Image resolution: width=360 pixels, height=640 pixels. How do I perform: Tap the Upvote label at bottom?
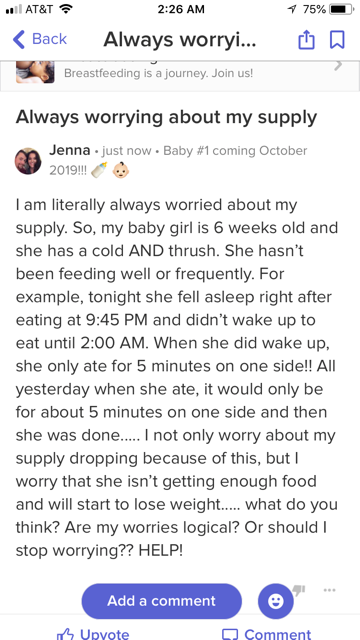[104, 635]
